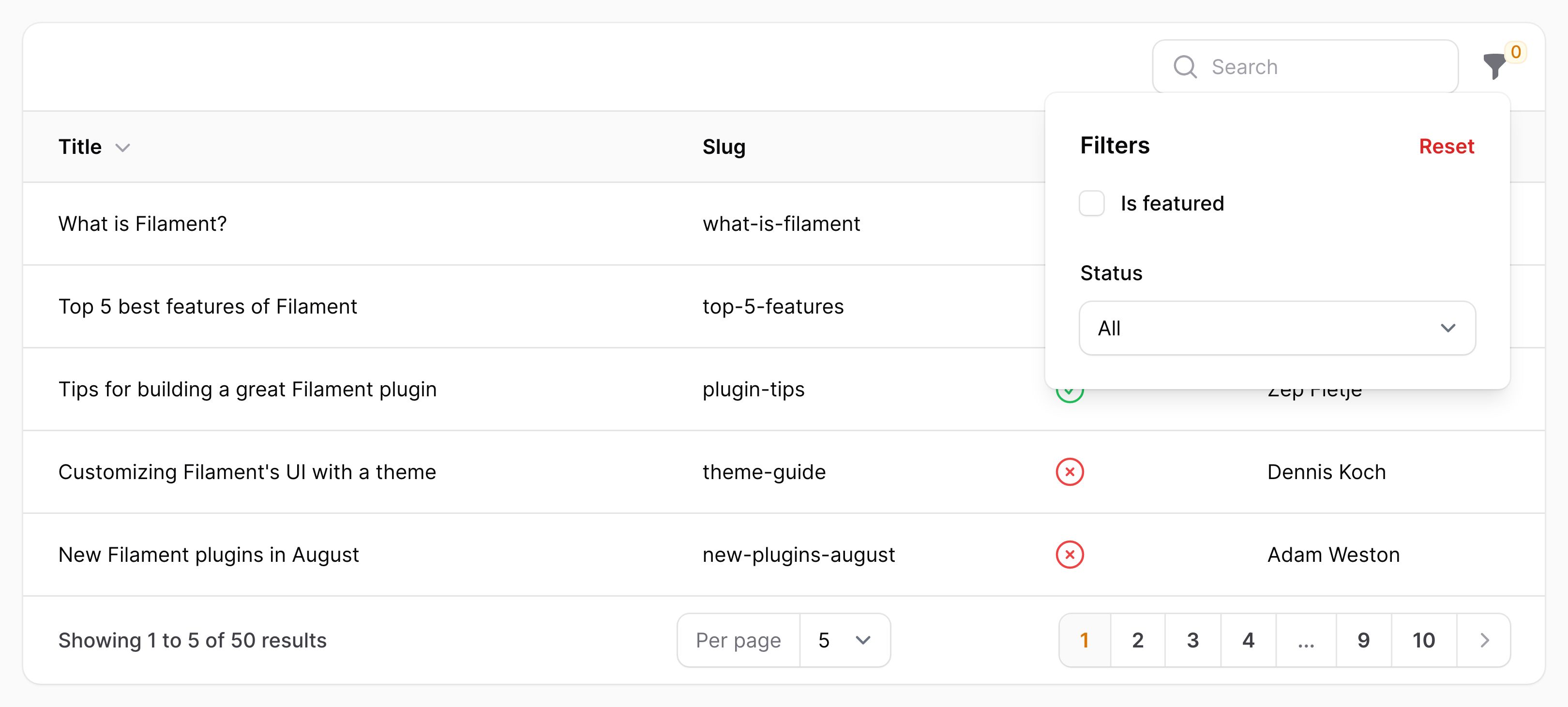Click "Showing 1 to 5 of 50 results" text

(192, 640)
